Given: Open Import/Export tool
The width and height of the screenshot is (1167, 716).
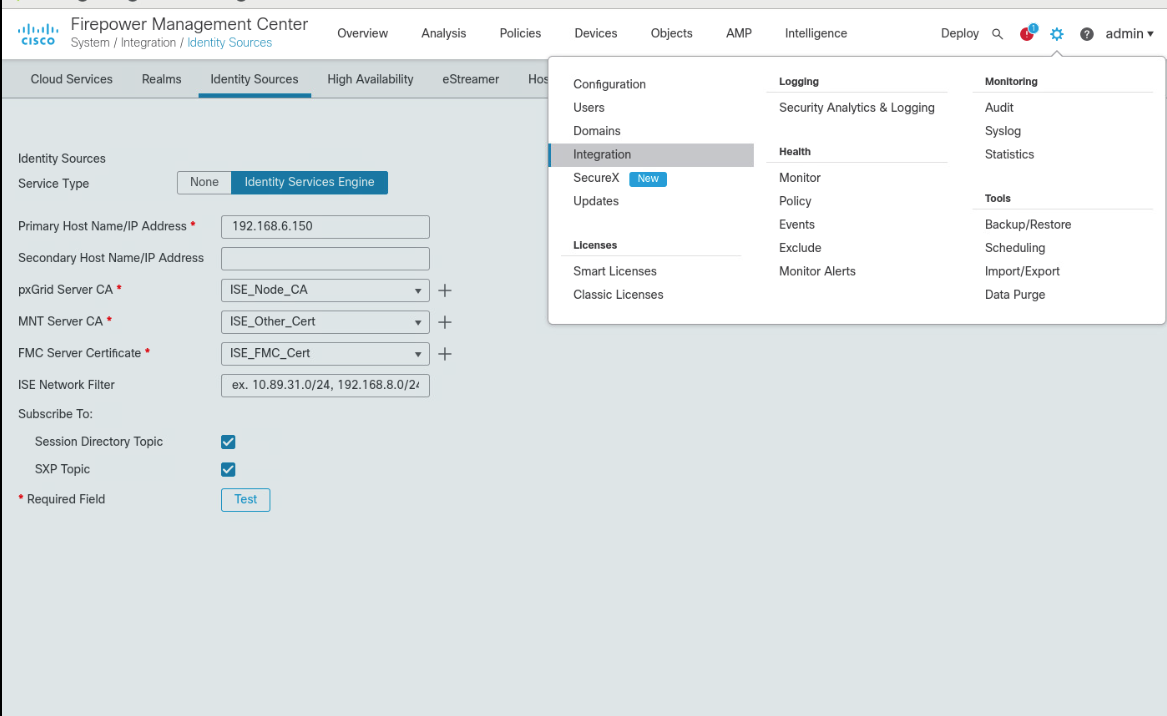Looking at the screenshot, I should [1022, 272].
